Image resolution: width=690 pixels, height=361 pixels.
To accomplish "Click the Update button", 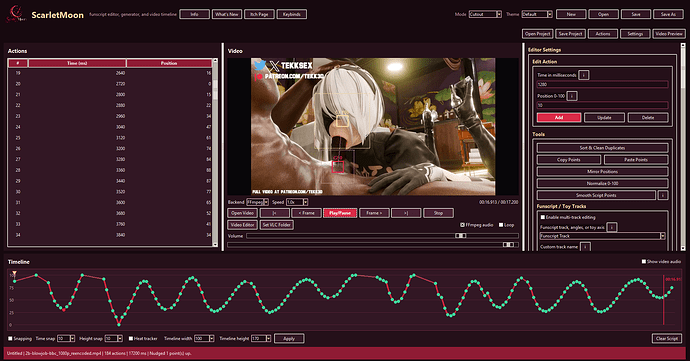I will pos(604,118).
